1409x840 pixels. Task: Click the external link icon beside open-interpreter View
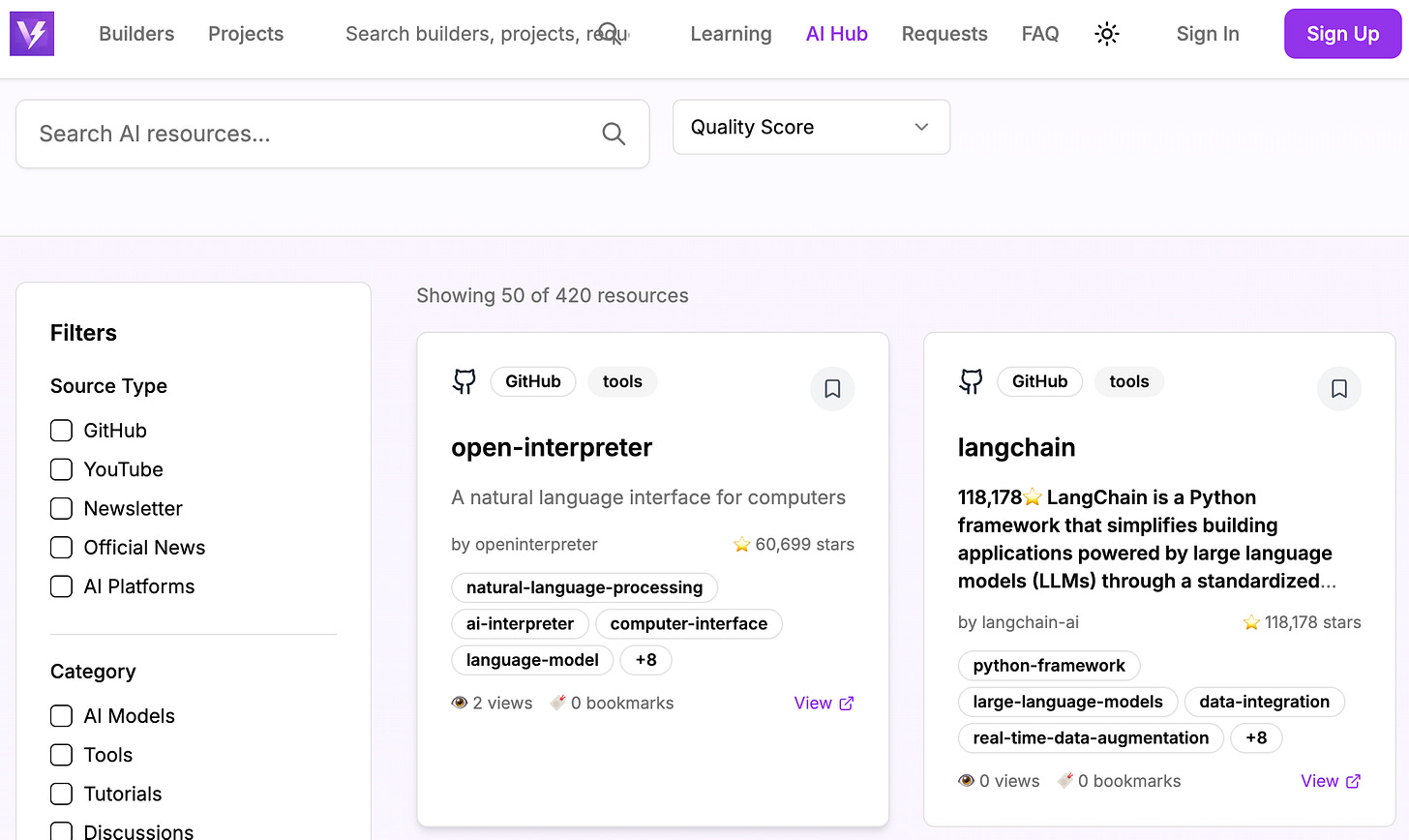[x=847, y=704]
